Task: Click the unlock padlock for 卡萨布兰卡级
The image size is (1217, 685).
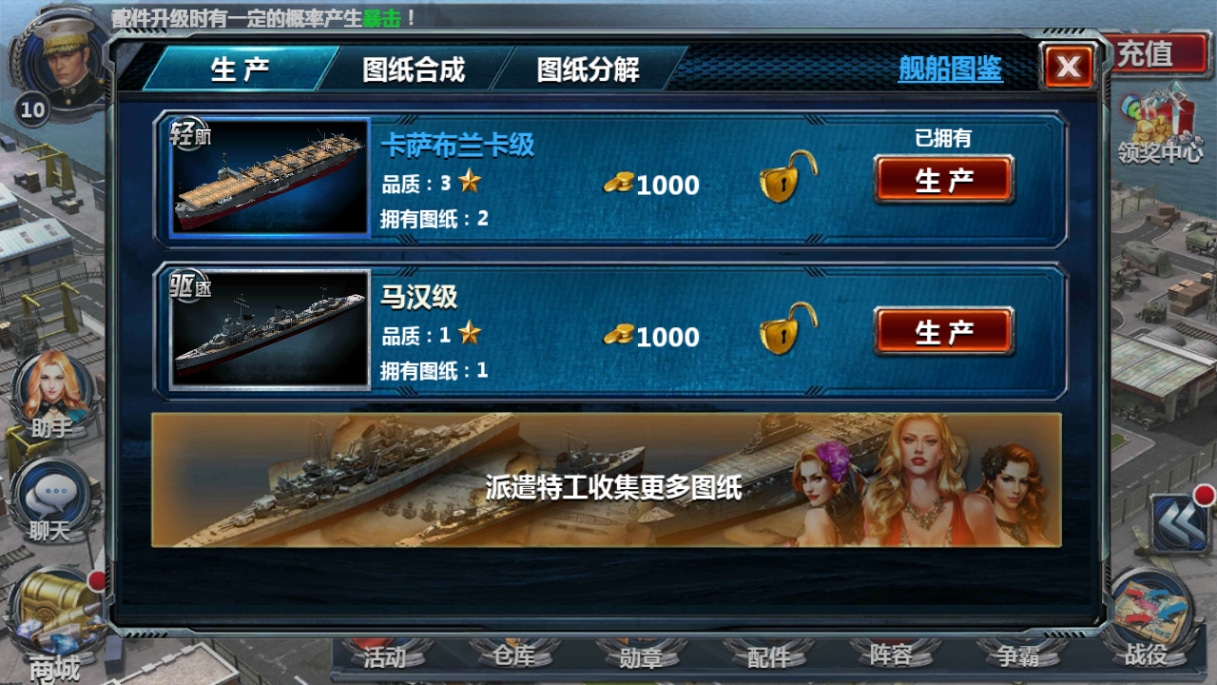Action: tap(787, 178)
